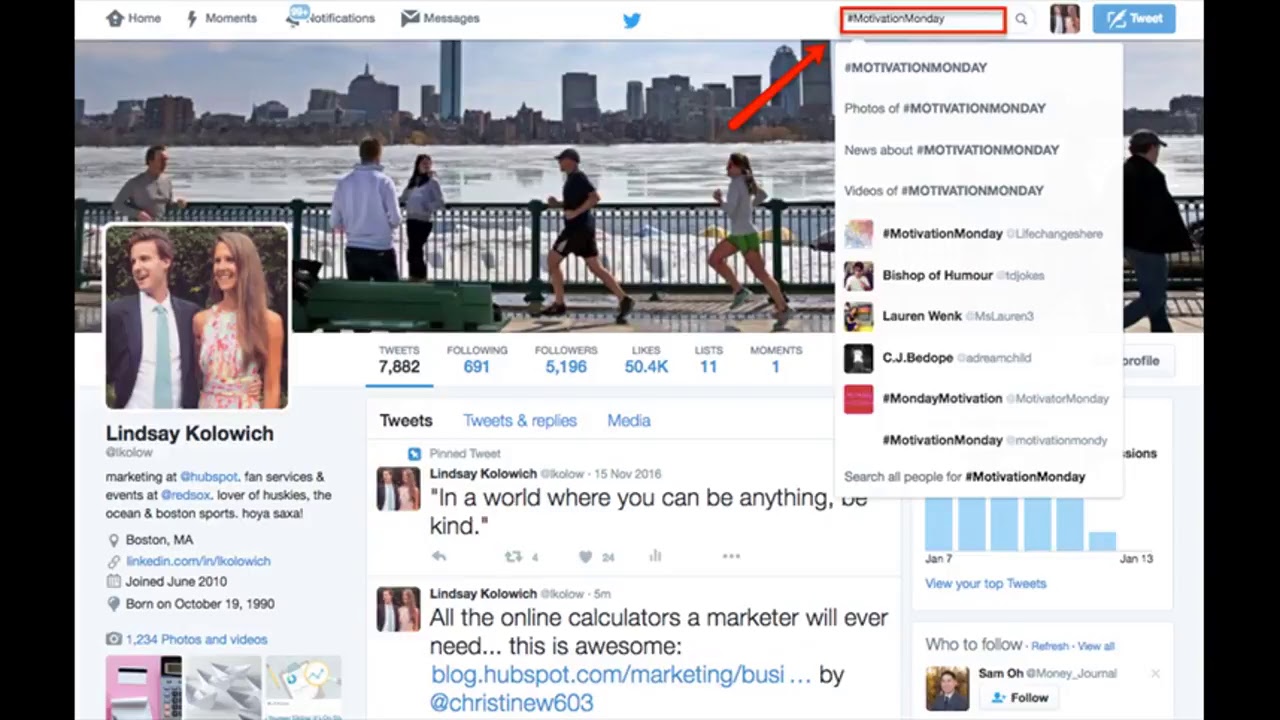Click last short bar in impressions chart
Image resolution: width=1280 pixels, height=720 pixels.
click(x=1102, y=541)
